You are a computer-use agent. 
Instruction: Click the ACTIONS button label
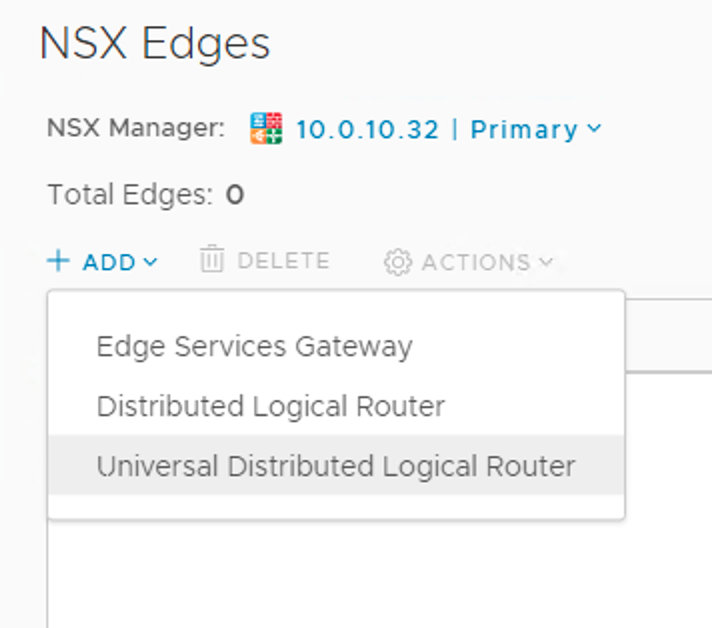tap(475, 262)
